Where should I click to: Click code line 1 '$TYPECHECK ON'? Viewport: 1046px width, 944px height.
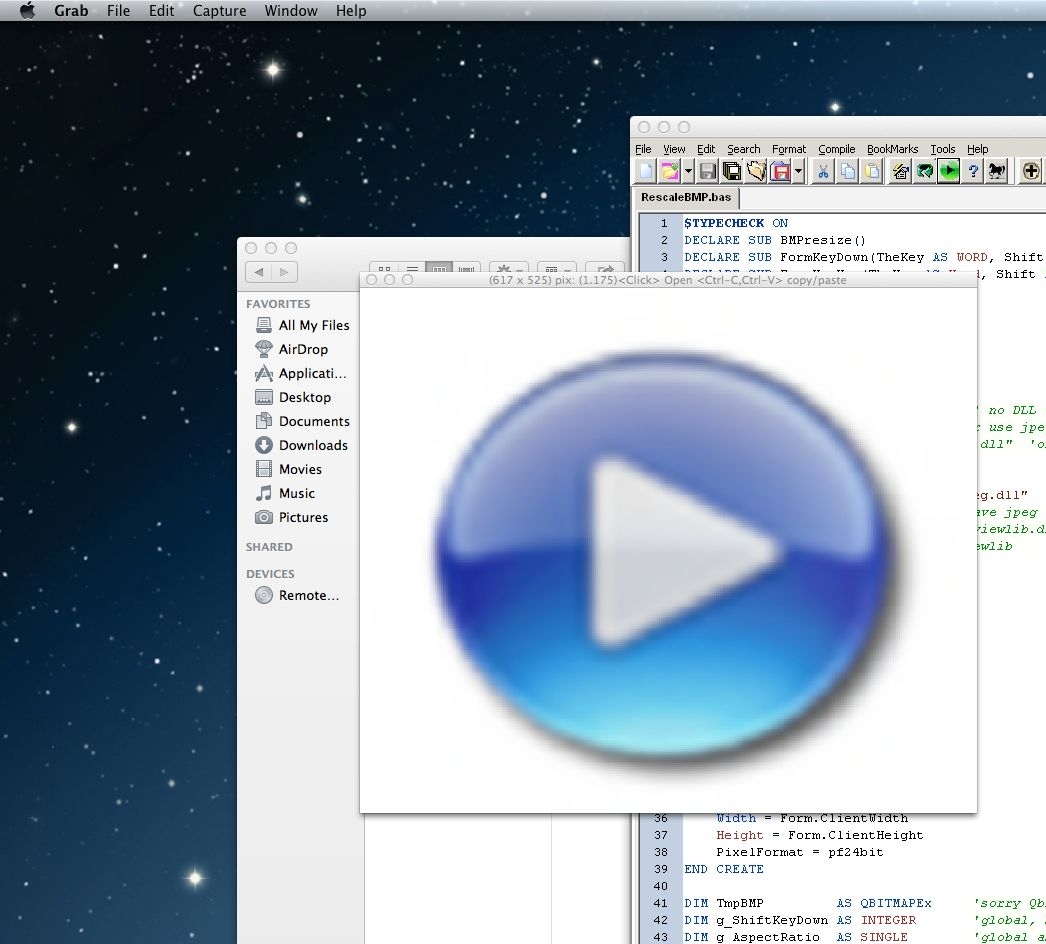click(x=736, y=223)
